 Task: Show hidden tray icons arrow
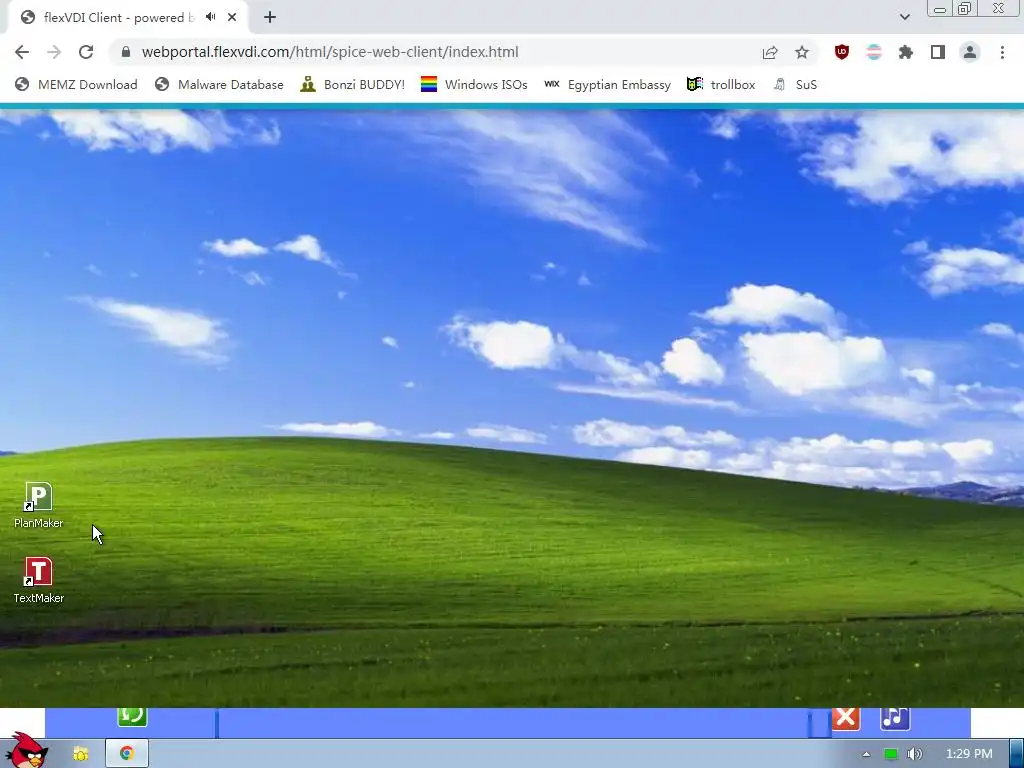pos(866,754)
